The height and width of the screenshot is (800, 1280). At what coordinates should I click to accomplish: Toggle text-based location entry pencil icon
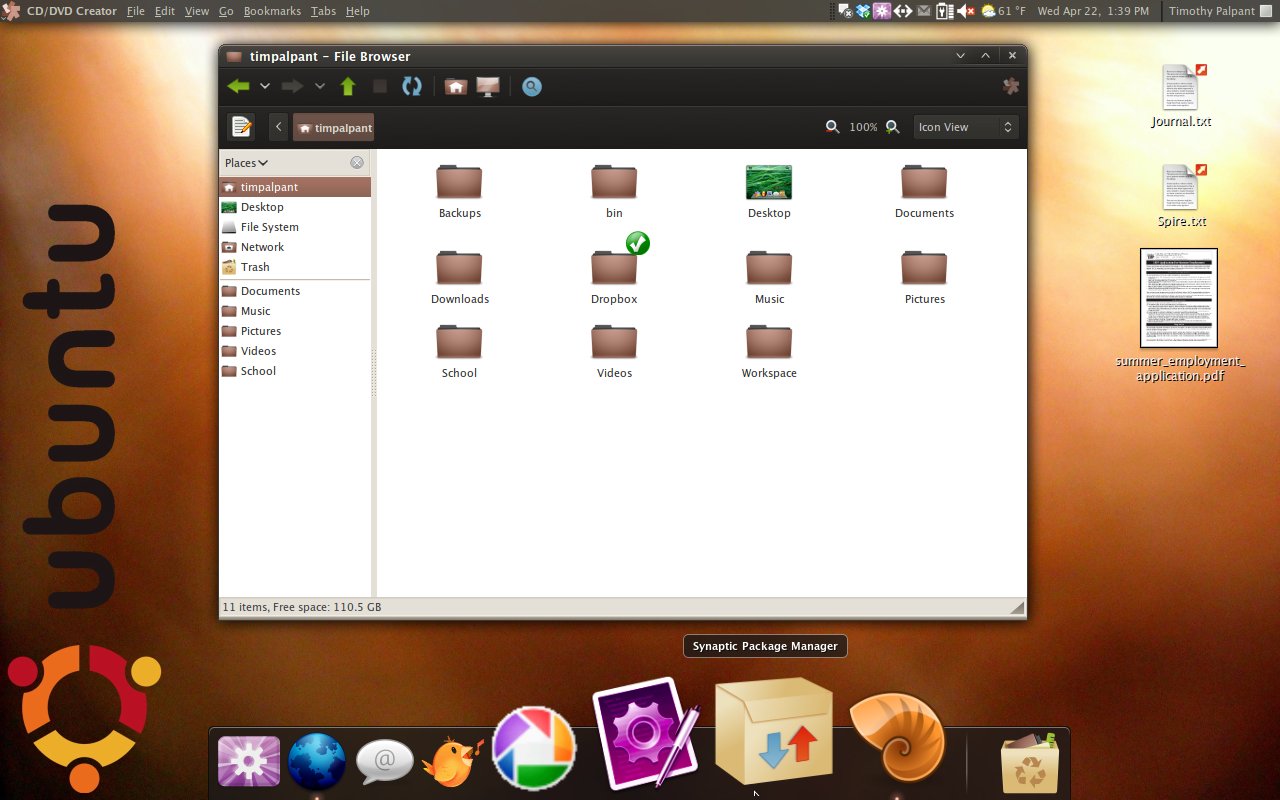241,127
